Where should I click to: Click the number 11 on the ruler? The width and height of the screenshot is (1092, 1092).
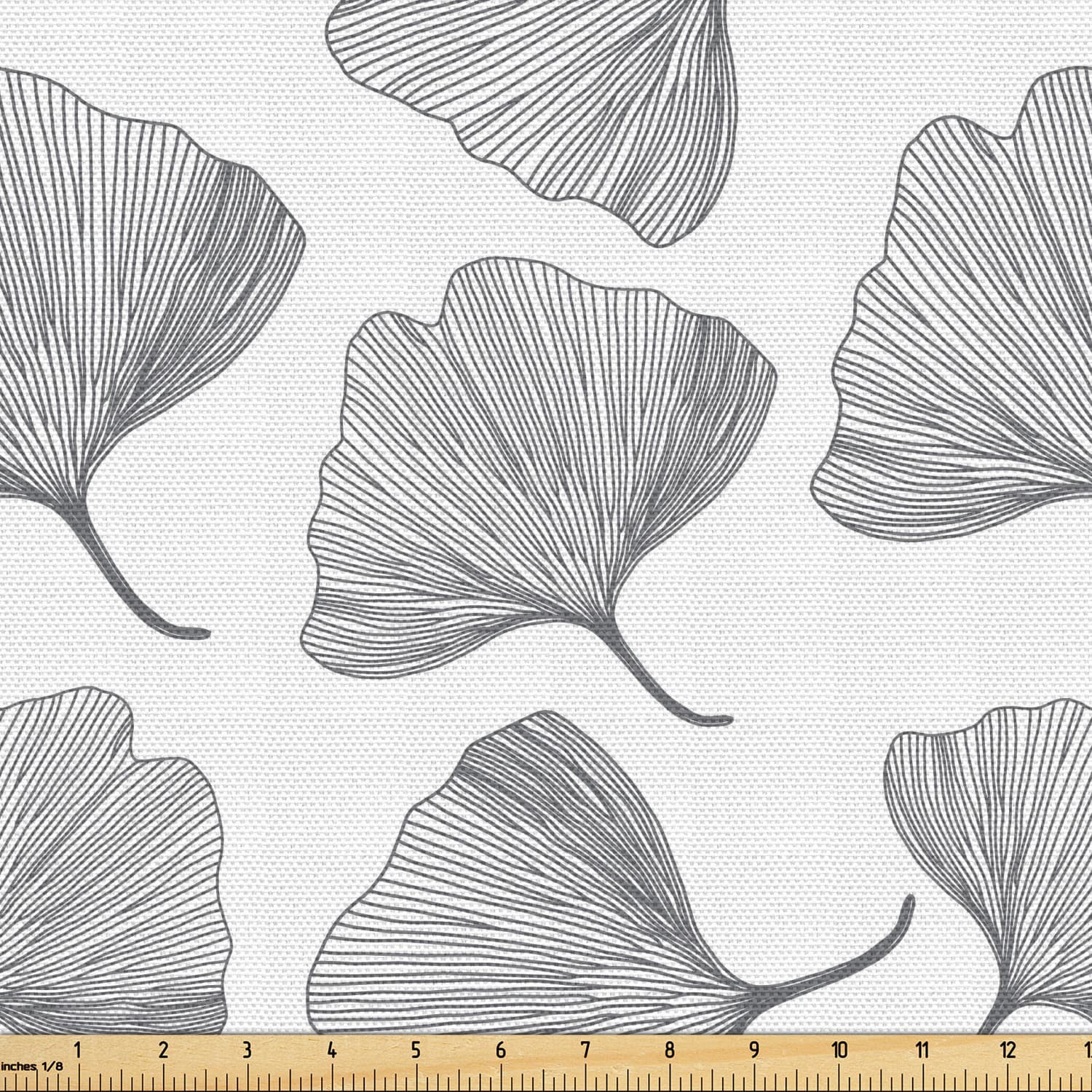click(922, 1050)
